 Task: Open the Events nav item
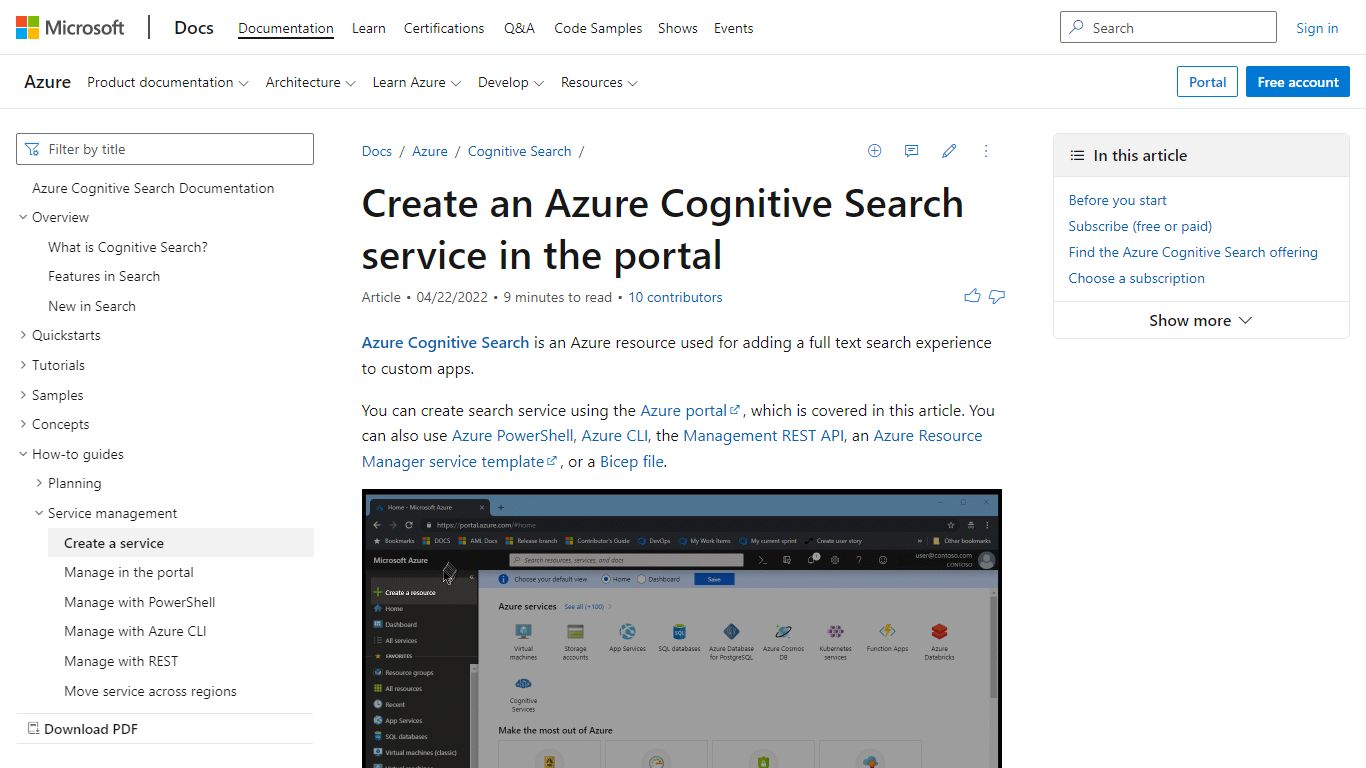[733, 28]
